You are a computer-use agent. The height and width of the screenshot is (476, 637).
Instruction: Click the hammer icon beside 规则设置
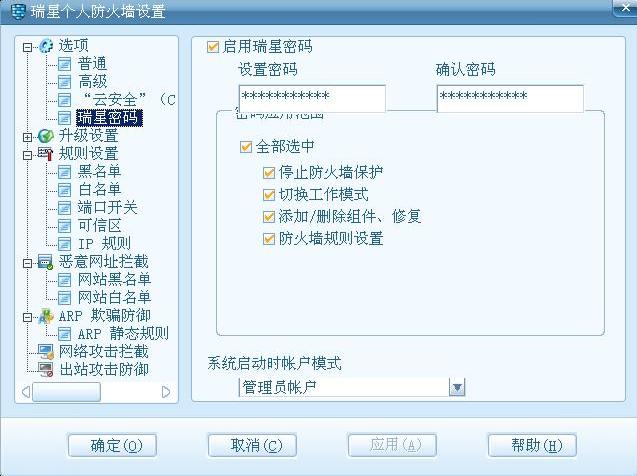(46, 154)
